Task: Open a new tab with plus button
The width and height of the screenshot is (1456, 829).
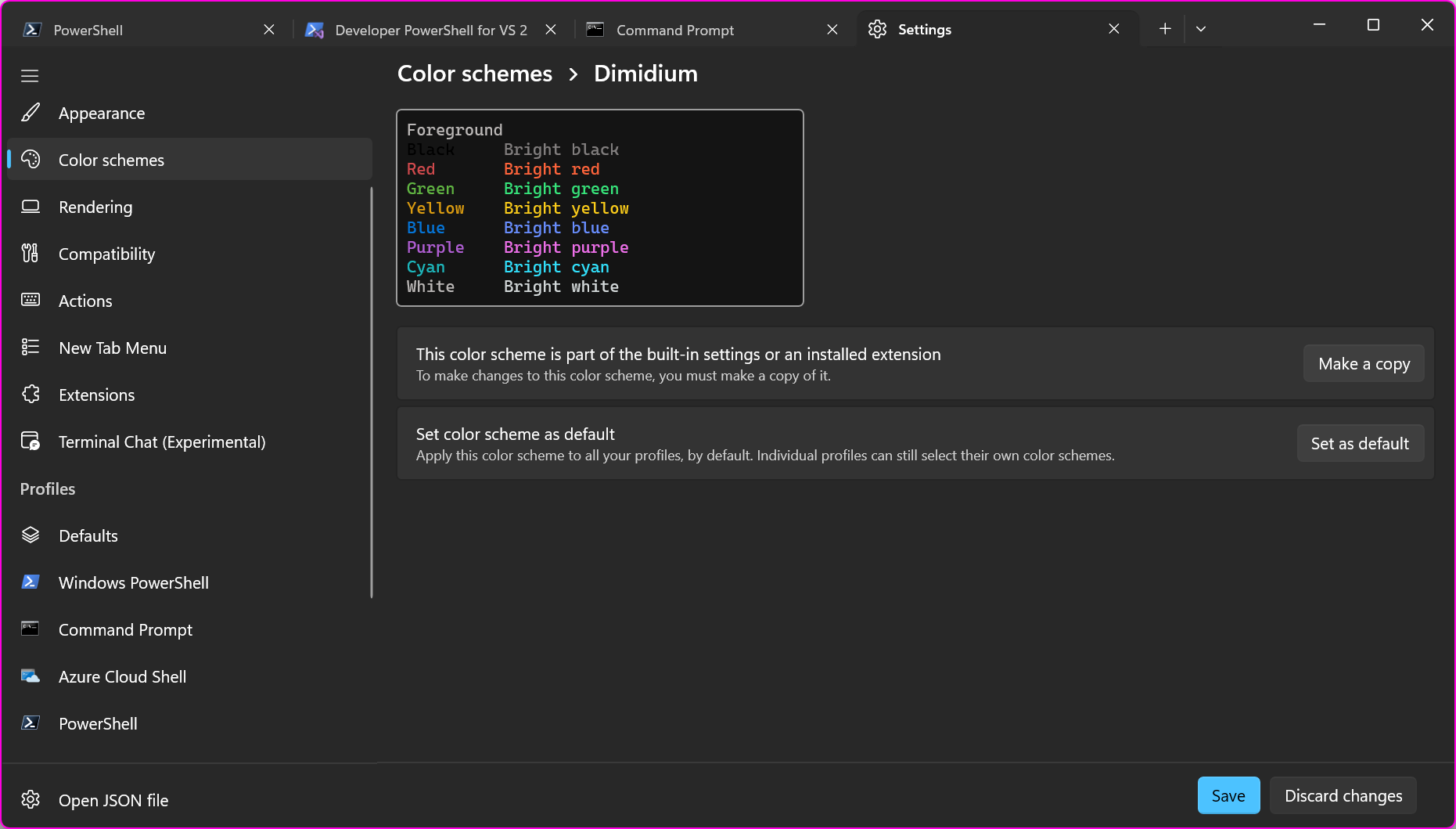Action: (x=1165, y=29)
